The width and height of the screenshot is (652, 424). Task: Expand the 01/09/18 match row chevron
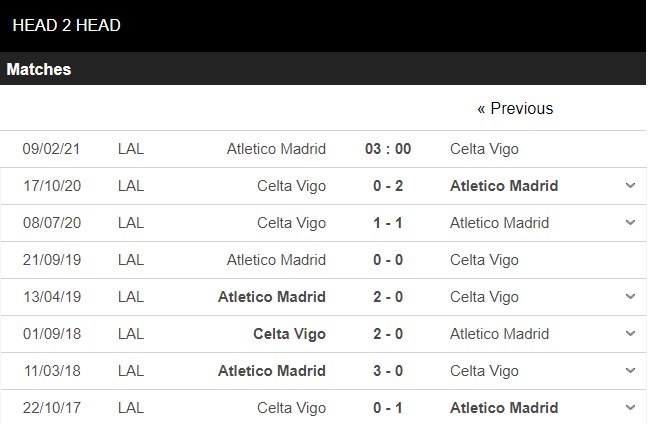pyautogui.click(x=630, y=334)
